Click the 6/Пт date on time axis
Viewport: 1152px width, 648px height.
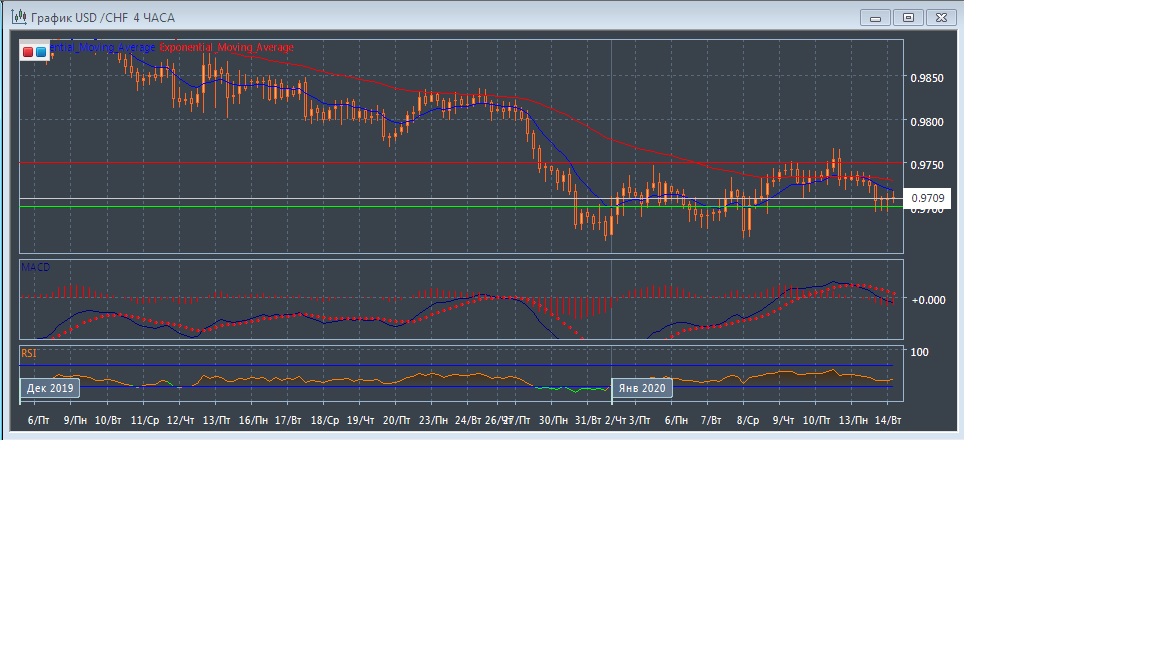tap(38, 421)
